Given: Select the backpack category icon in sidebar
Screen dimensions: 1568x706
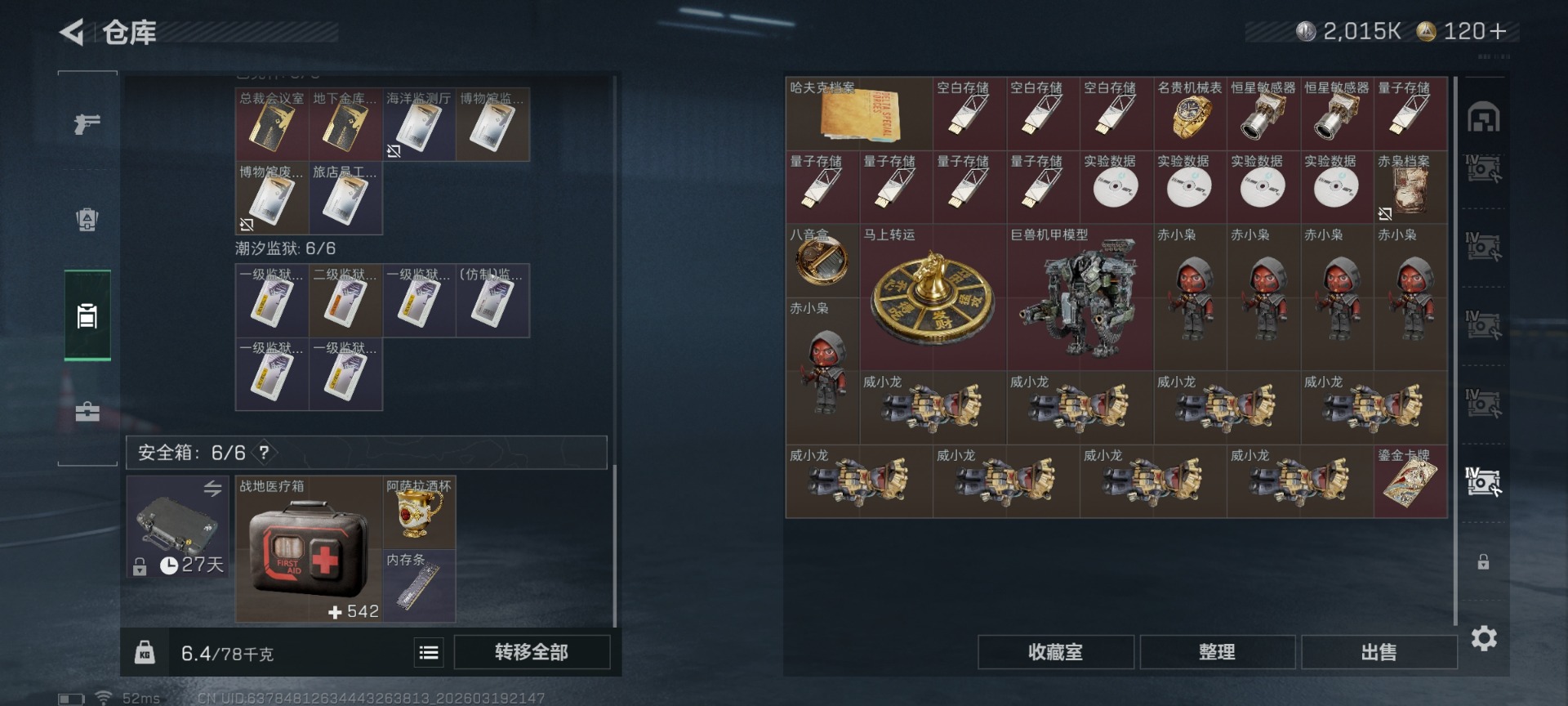Looking at the screenshot, I should coord(87,219).
